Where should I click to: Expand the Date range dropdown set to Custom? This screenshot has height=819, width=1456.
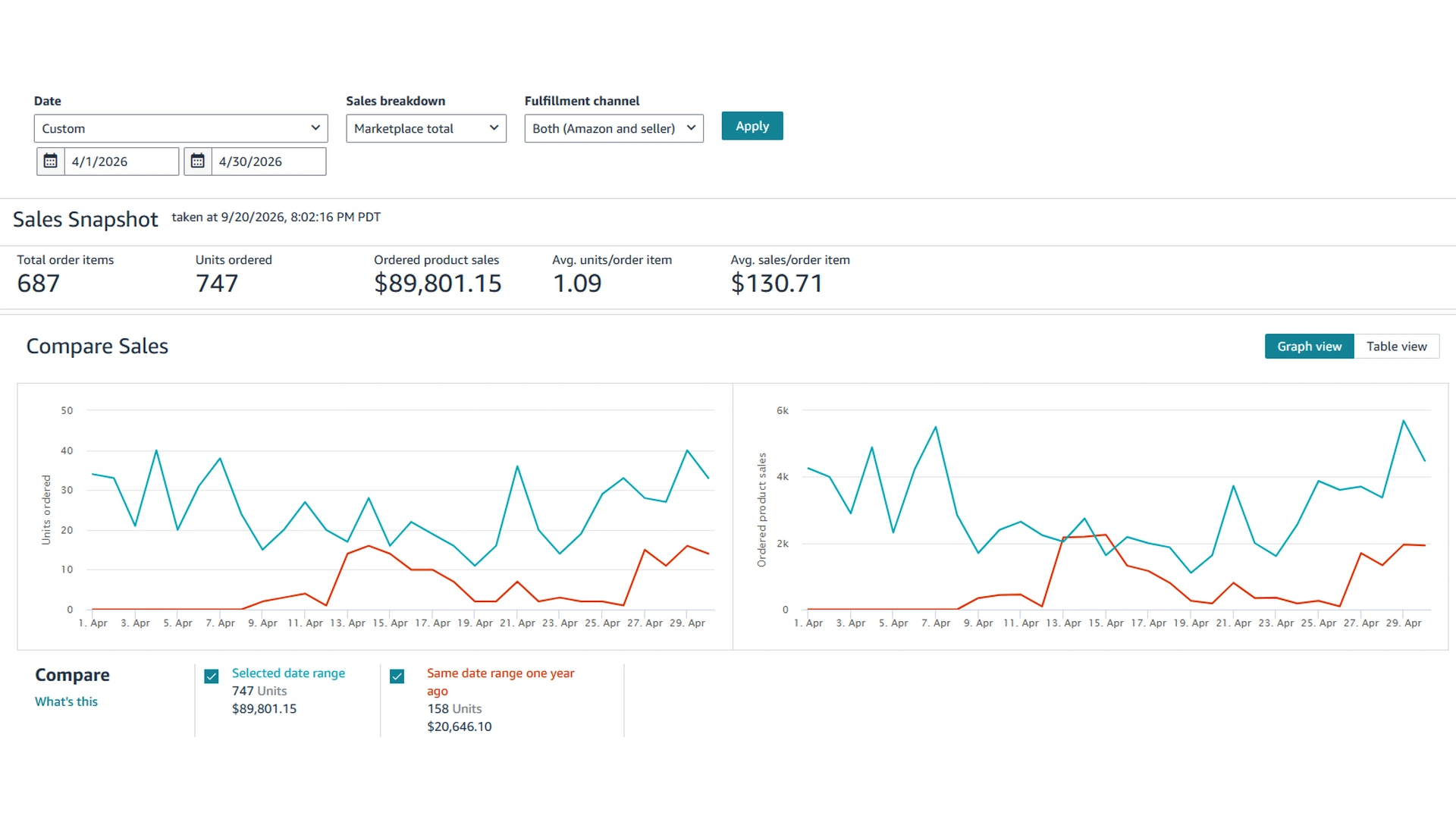pos(180,128)
